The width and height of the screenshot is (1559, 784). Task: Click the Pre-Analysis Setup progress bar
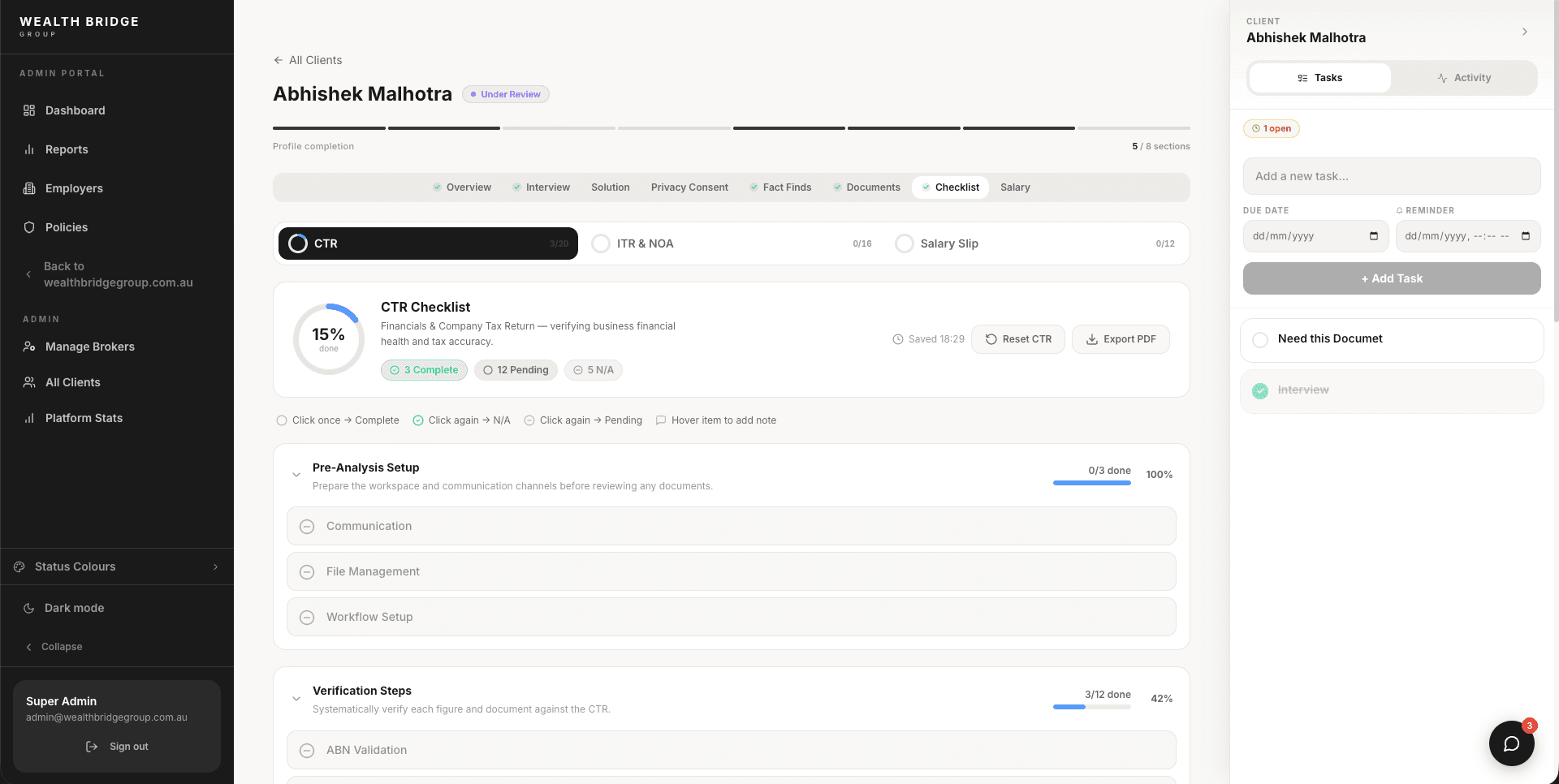[x=1092, y=483]
